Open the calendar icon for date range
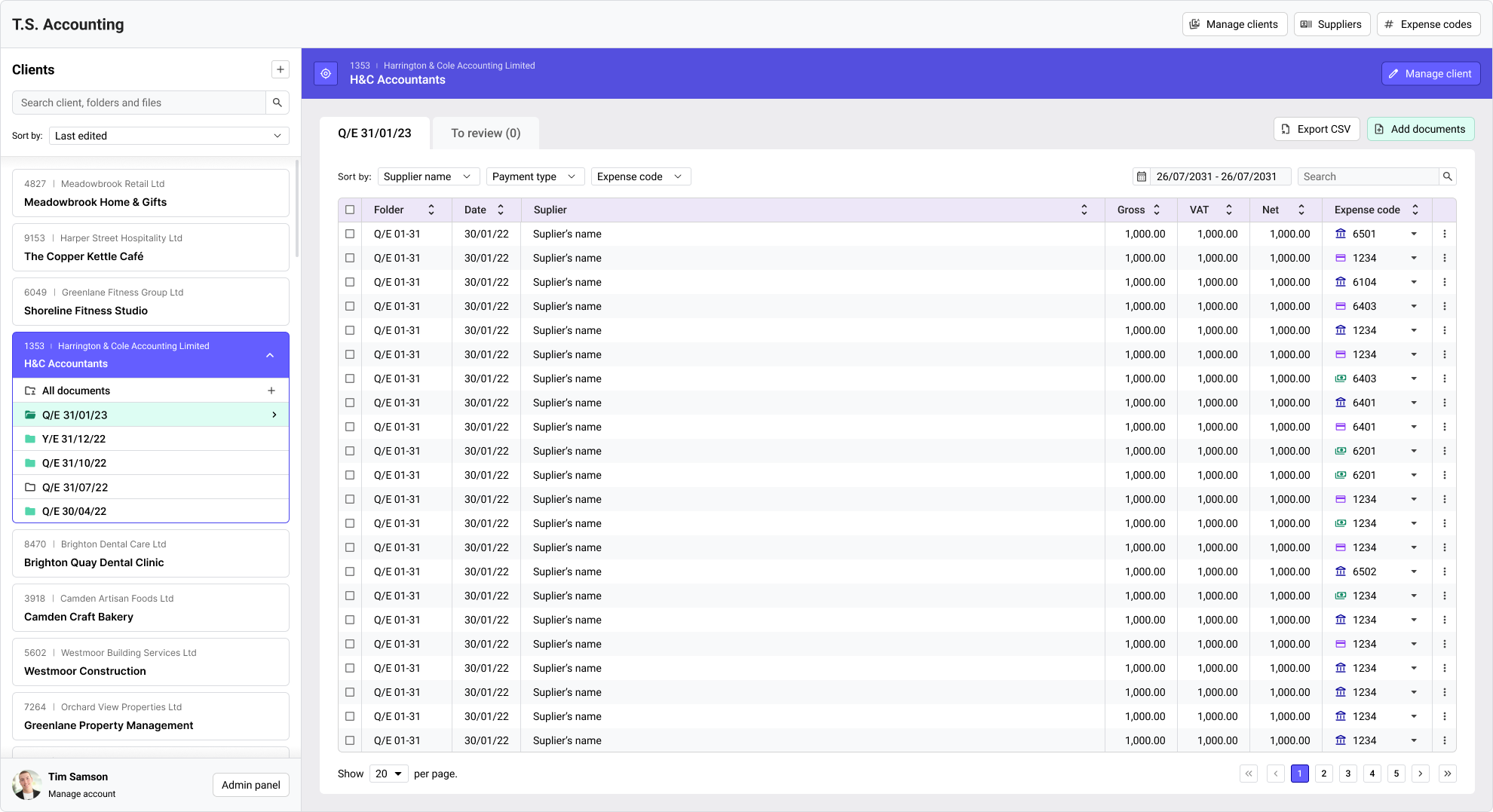 (1142, 176)
